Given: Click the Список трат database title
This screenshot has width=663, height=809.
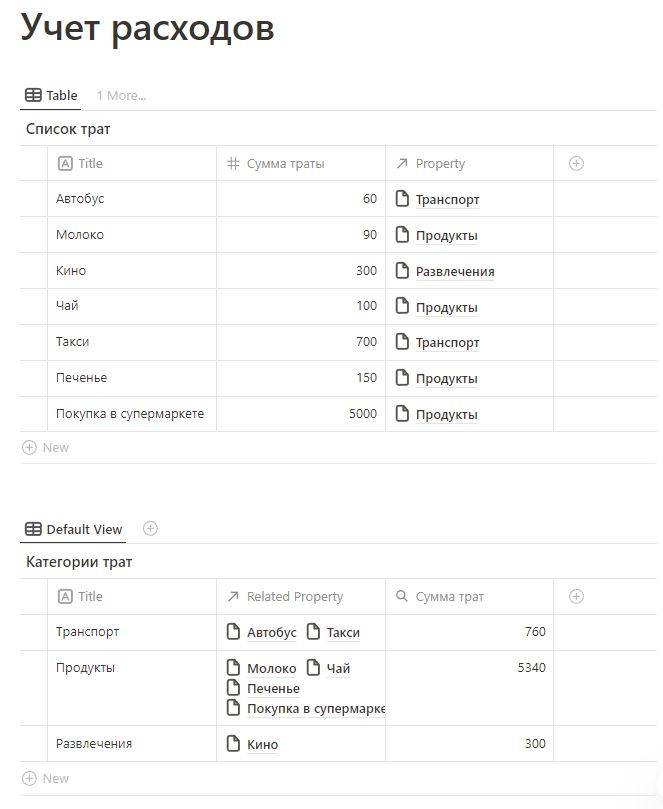Looking at the screenshot, I should [x=68, y=129].
